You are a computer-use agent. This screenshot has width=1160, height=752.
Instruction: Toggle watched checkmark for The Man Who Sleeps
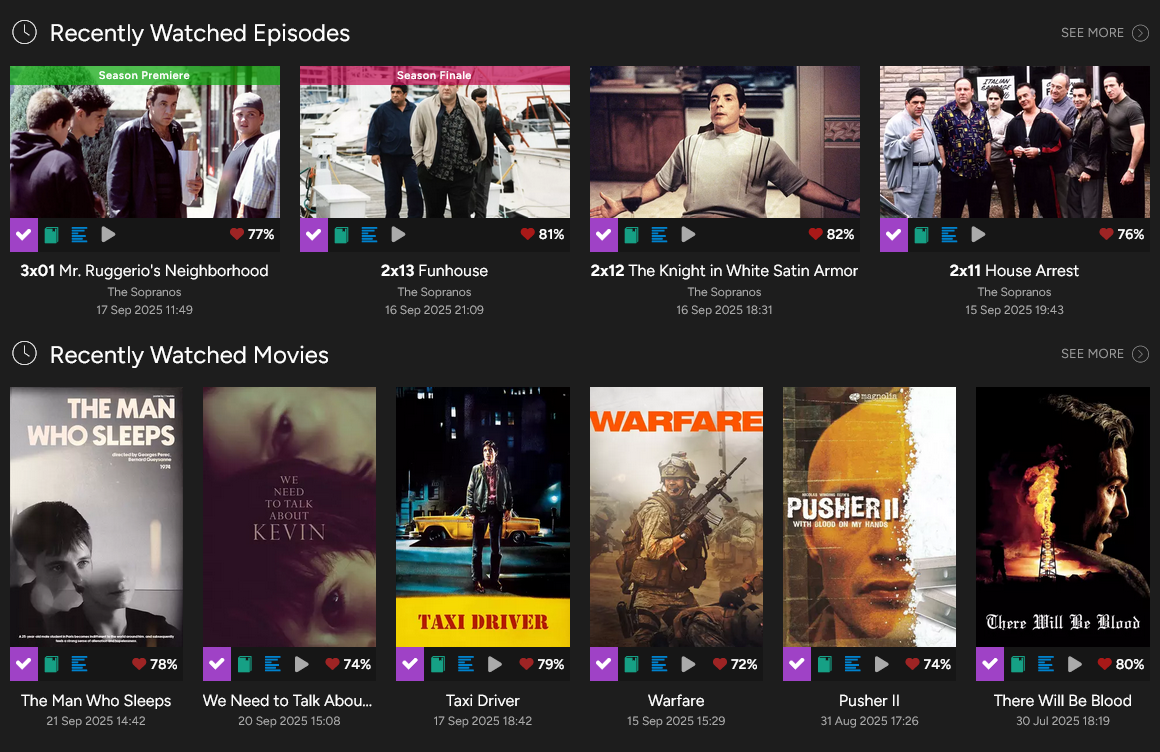24,664
